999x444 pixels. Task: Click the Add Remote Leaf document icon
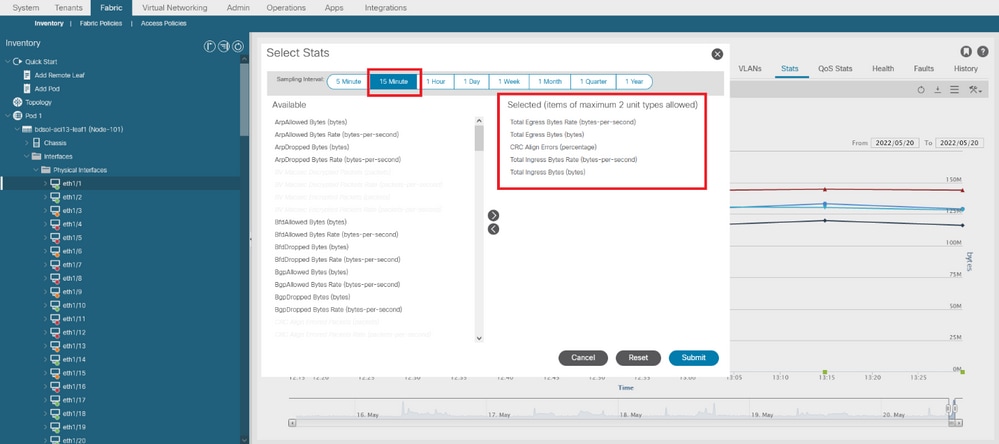pos(27,75)
